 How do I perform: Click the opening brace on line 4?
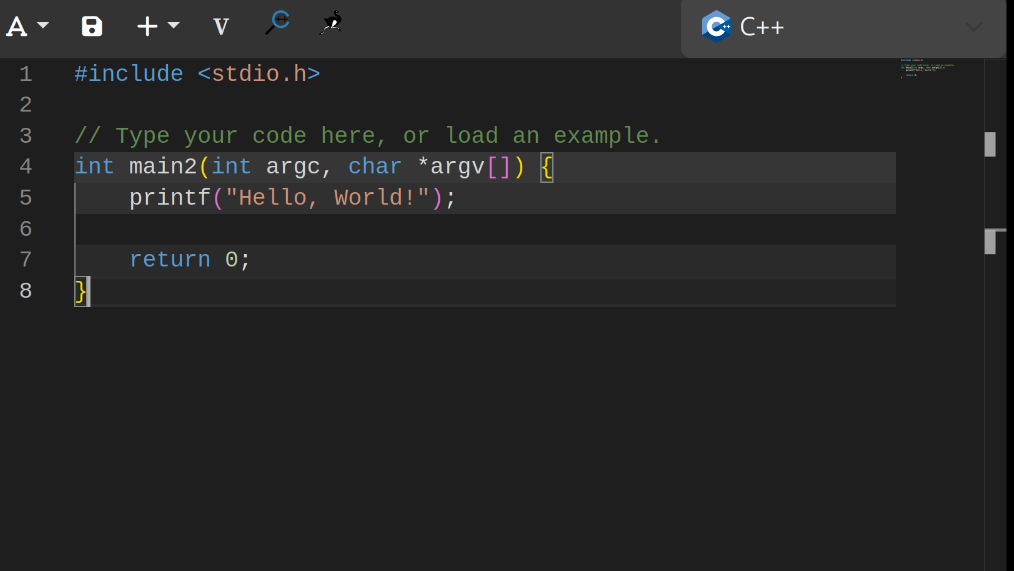(x=547, y=167)
